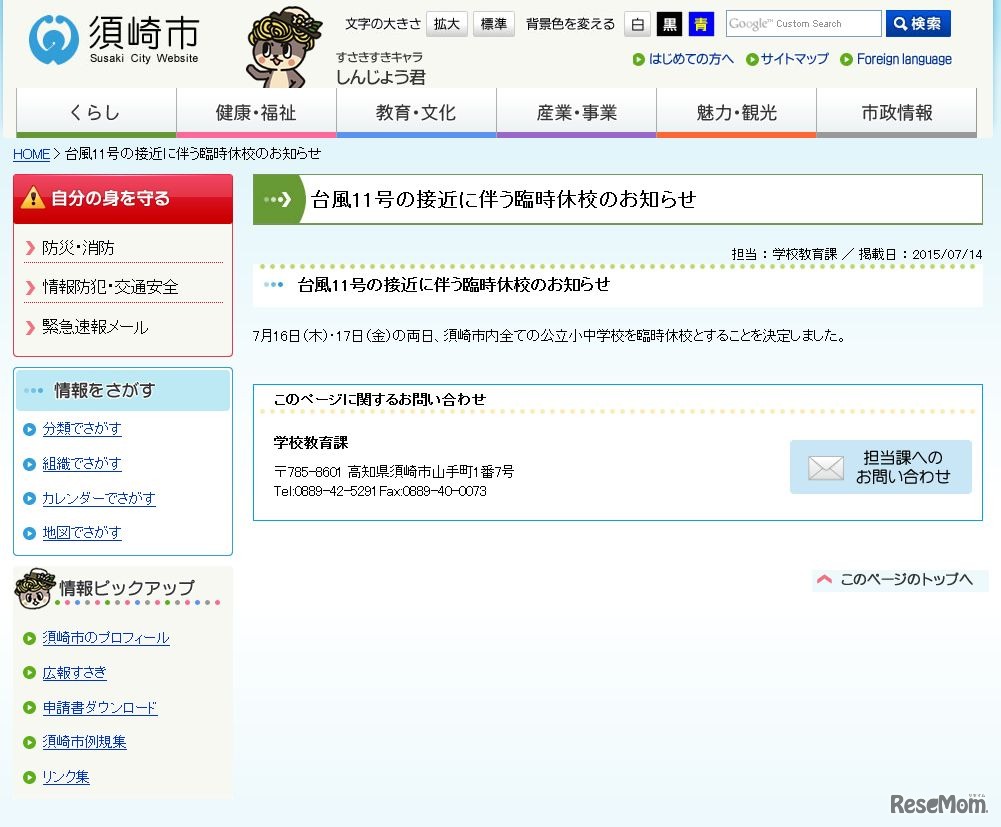Open 防災・消防 menu item
1001x827 pixels.
point(78,248)
